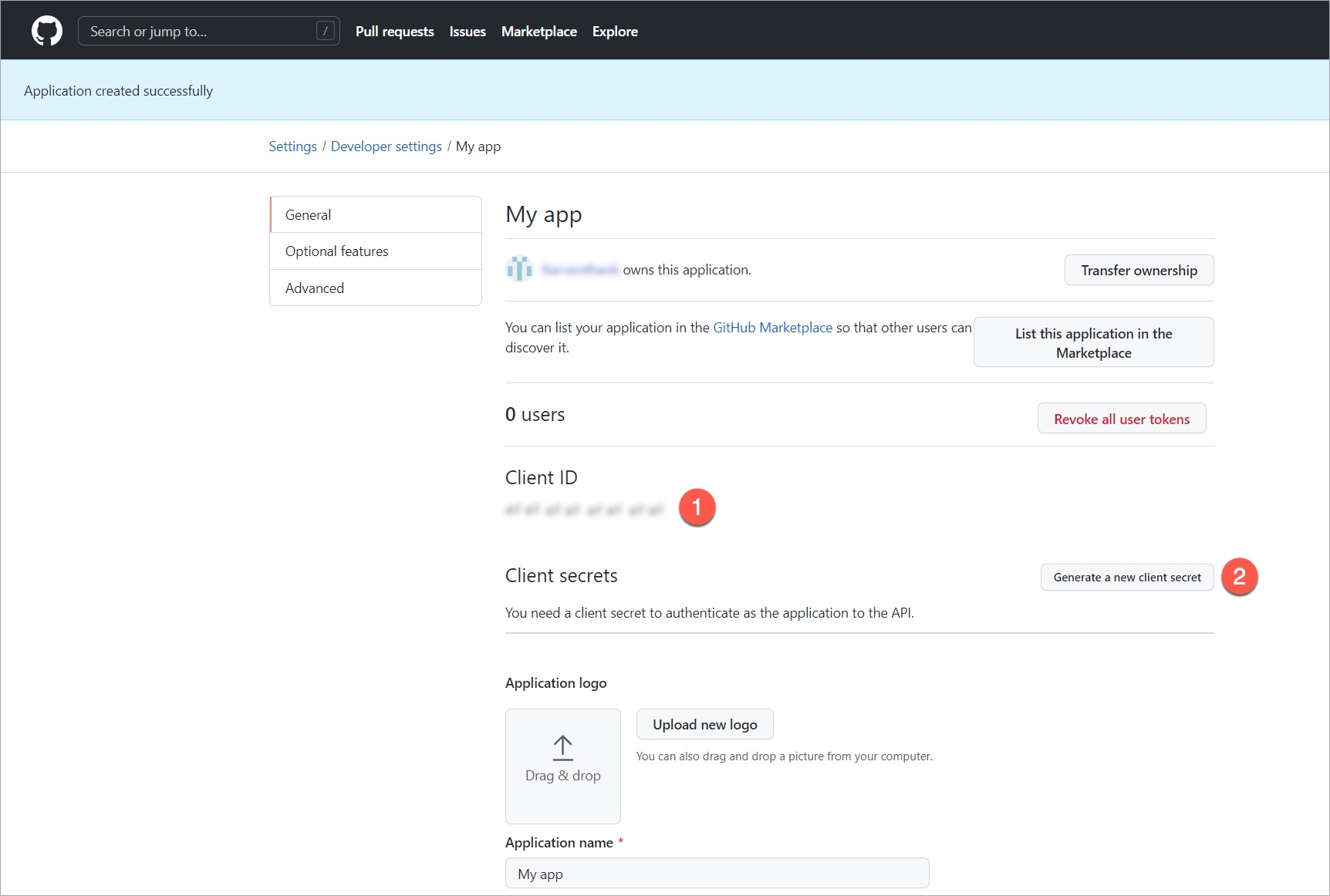The image size is (1330, 896).
Task: Click the Upload new logo button
Action: click(704, 725)
